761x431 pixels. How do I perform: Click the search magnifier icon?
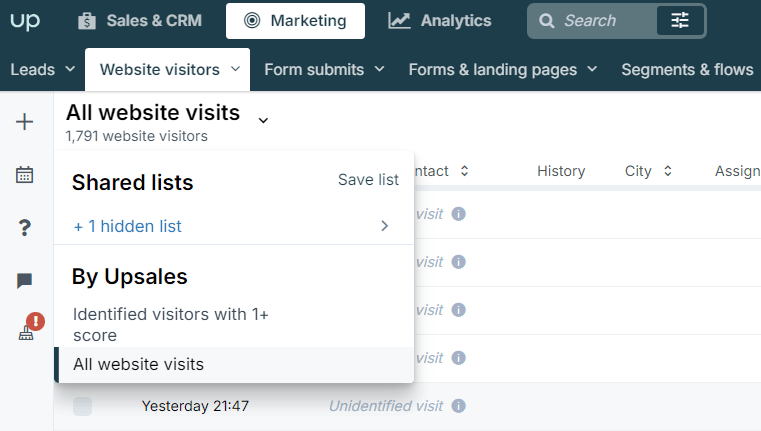pos(546,21)
